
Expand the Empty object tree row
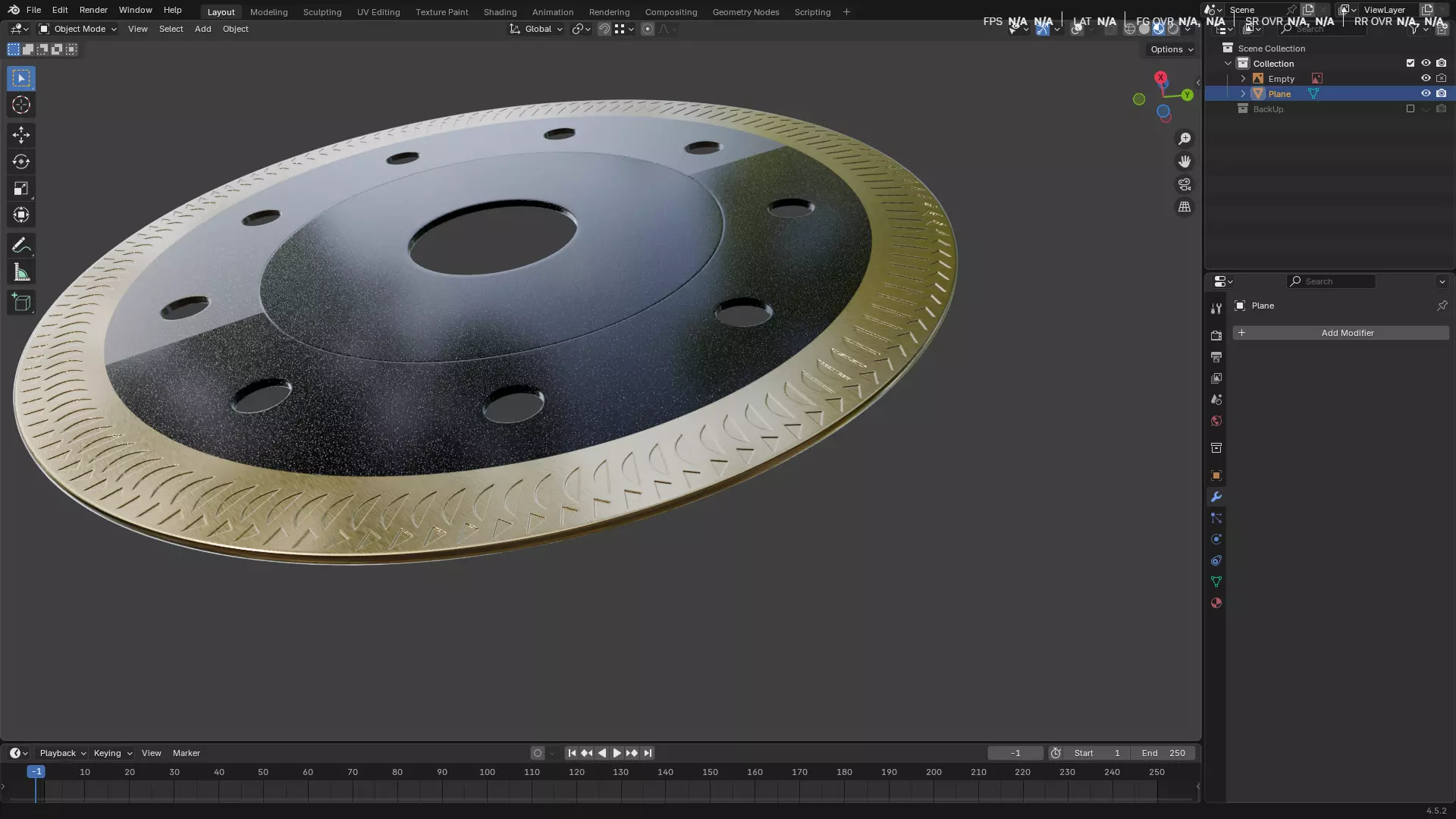(1243, 78)
